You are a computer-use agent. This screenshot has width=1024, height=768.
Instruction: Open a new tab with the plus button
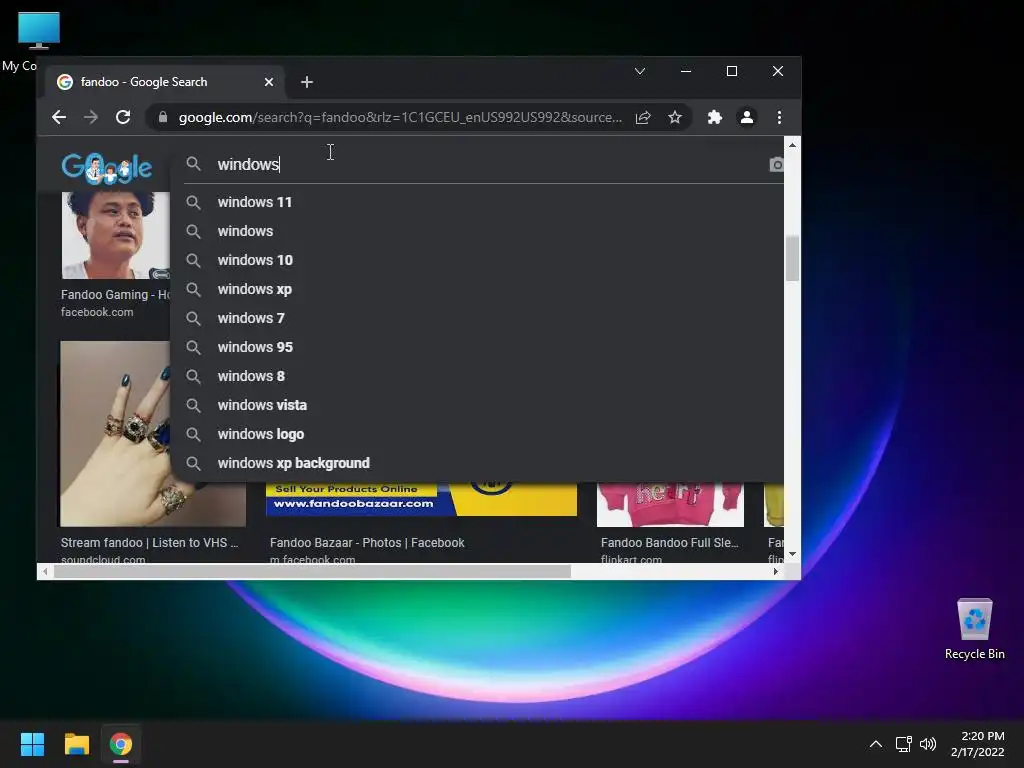point(307,82)
